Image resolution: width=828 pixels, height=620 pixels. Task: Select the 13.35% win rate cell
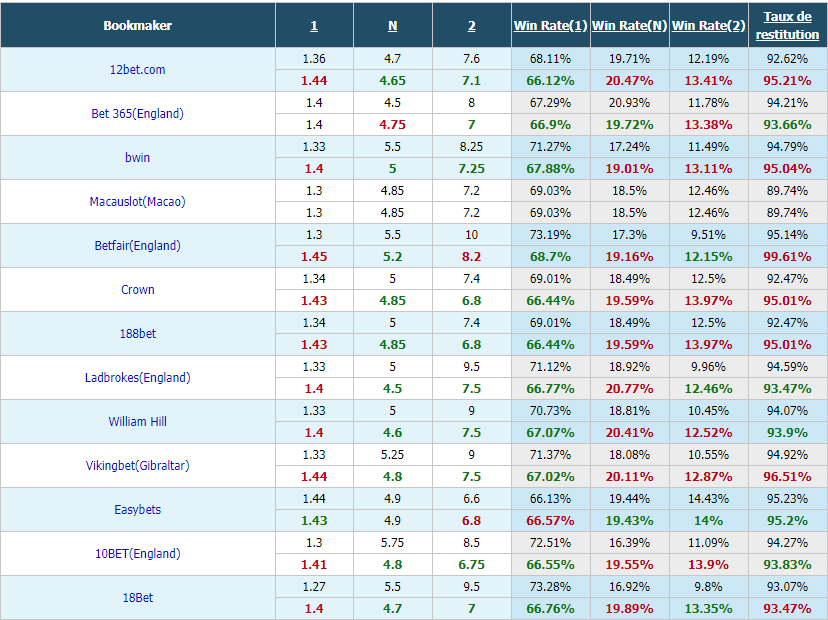[709, 608]
